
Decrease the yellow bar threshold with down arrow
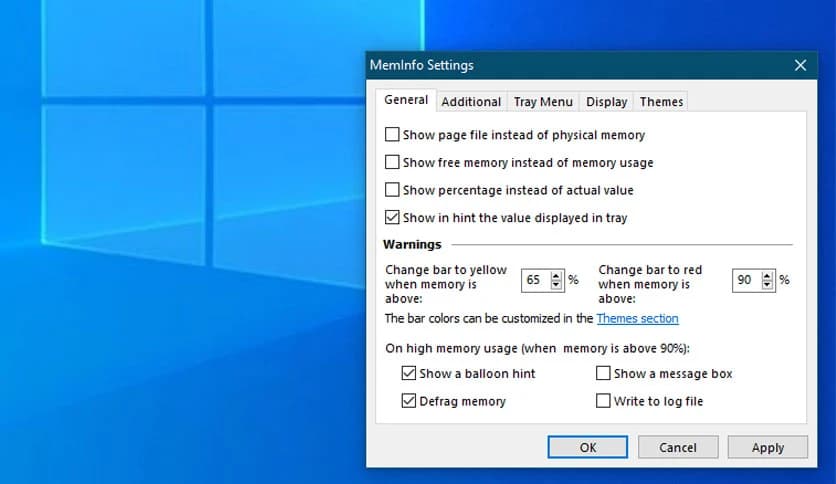(x=556, y=284)
